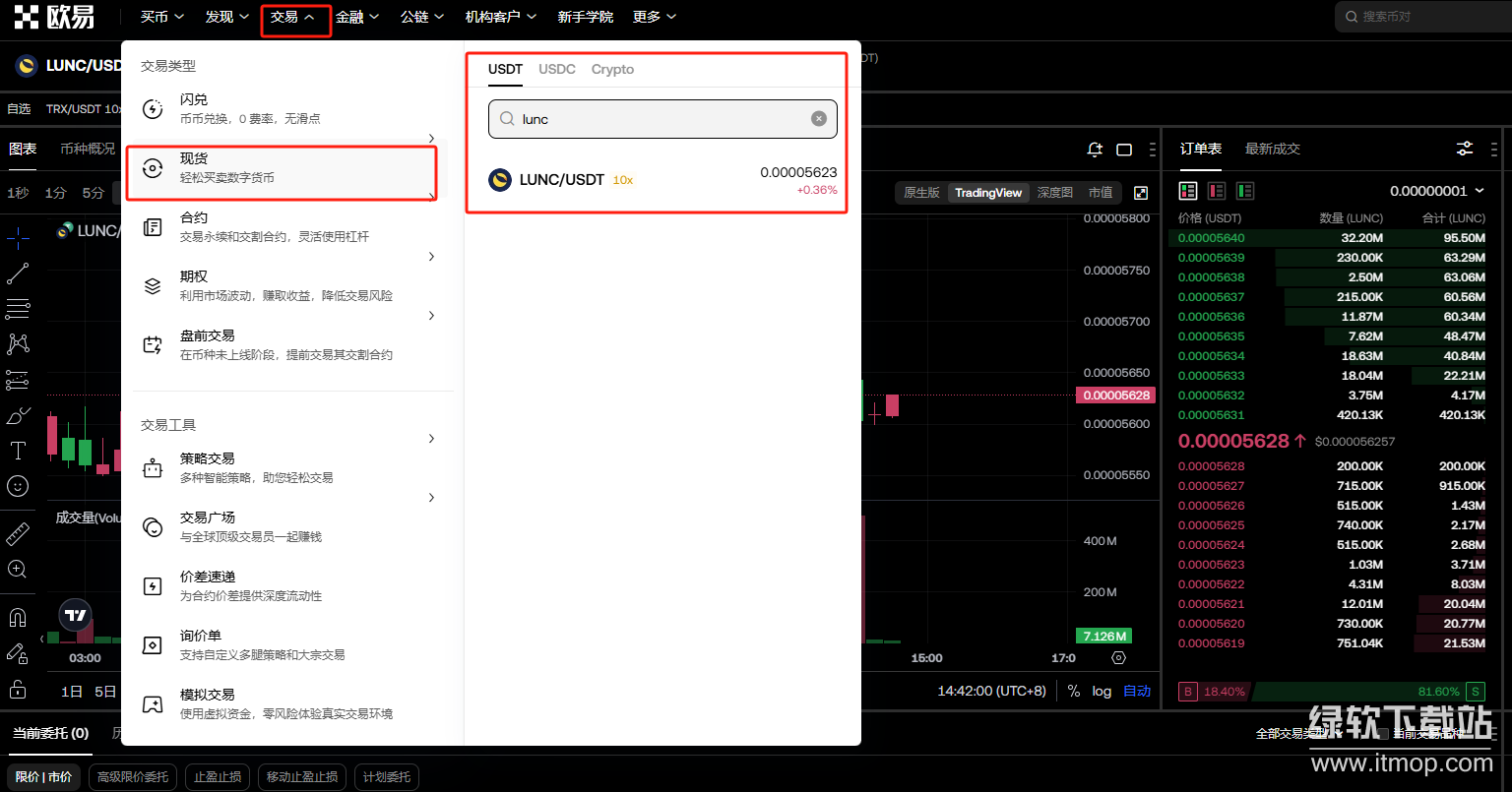Switch chart to 原生版 native view
This screenshot has width=1512, height=792.
tap(921, 193)
